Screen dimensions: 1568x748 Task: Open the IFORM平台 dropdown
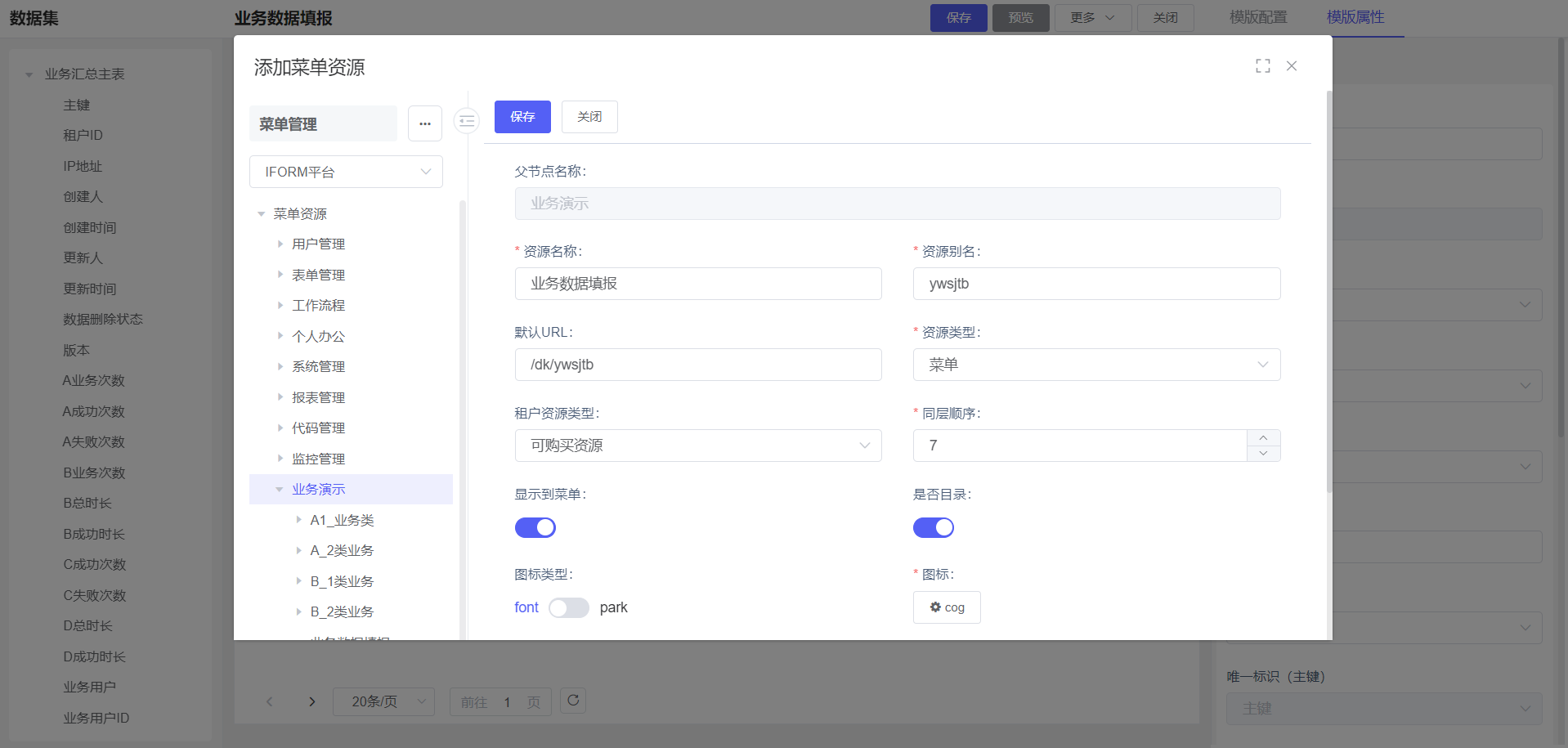346,172
